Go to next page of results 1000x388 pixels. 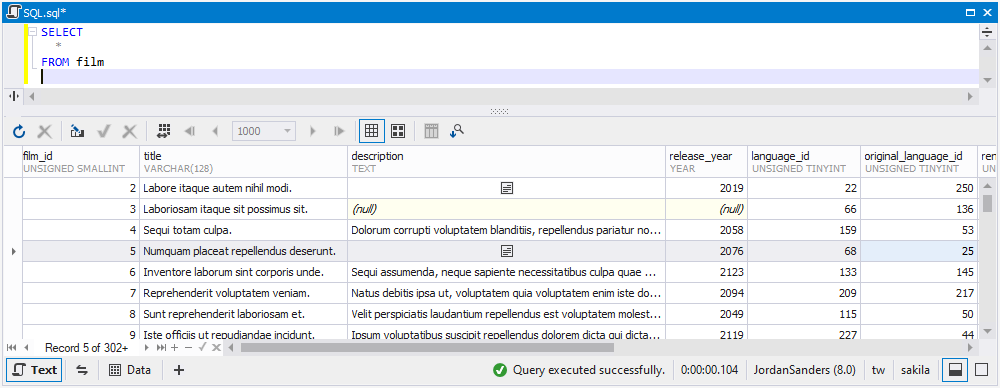click(x=312, y=131)
